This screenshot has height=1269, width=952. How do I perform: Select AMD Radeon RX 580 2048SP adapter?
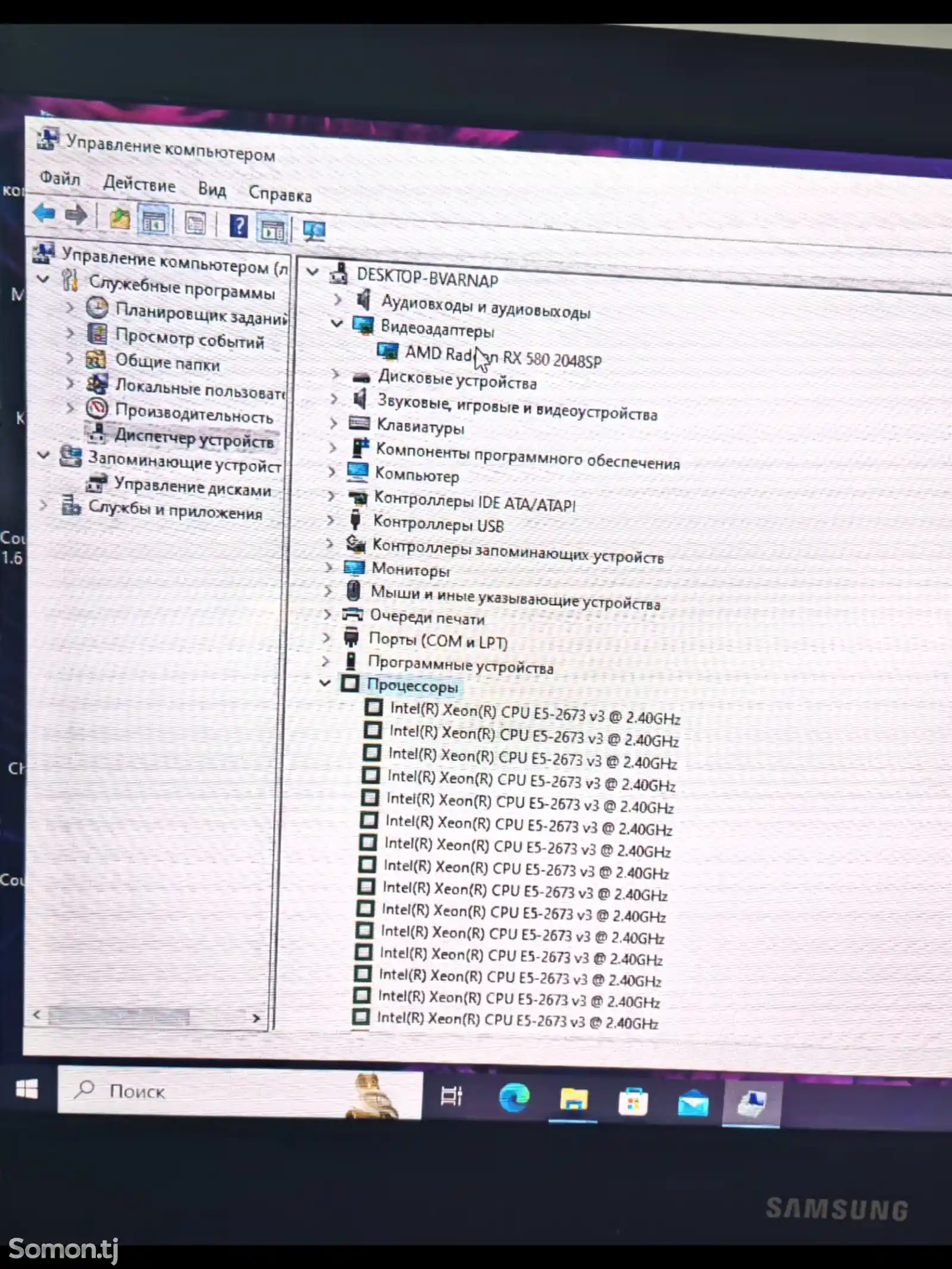(503, 356)
